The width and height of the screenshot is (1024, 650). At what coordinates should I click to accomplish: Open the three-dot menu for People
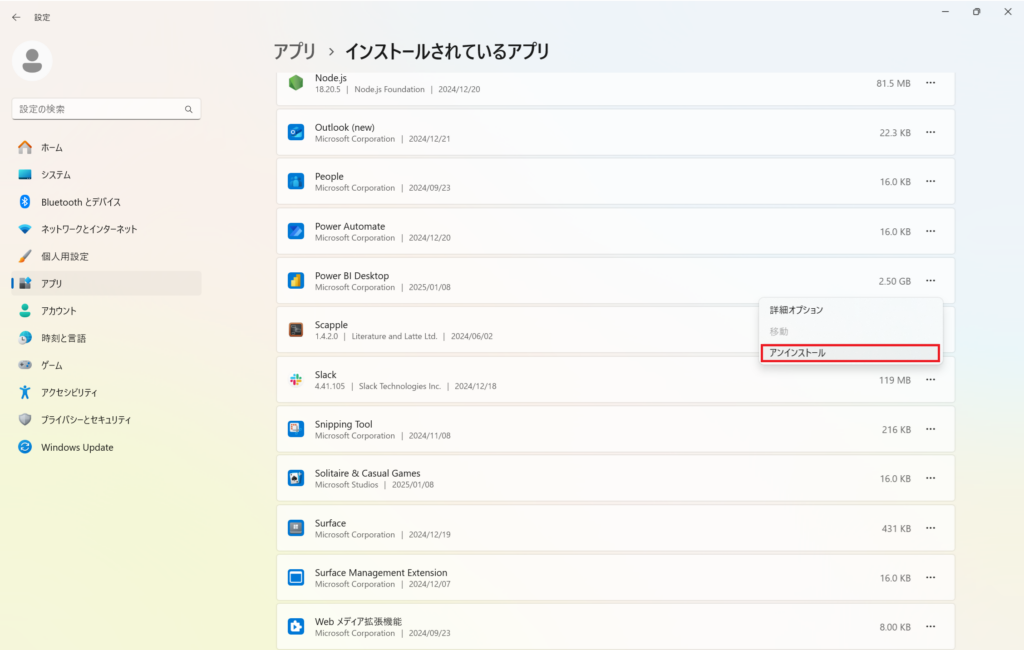pos(931,182)
